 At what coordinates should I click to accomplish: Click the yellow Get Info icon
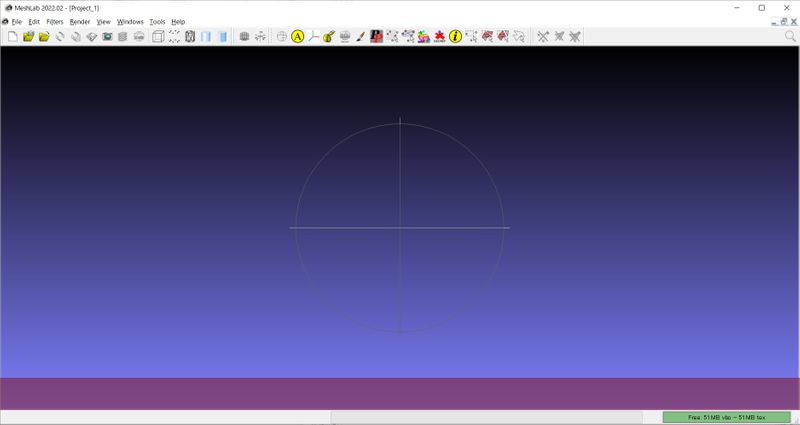point(455,36)
